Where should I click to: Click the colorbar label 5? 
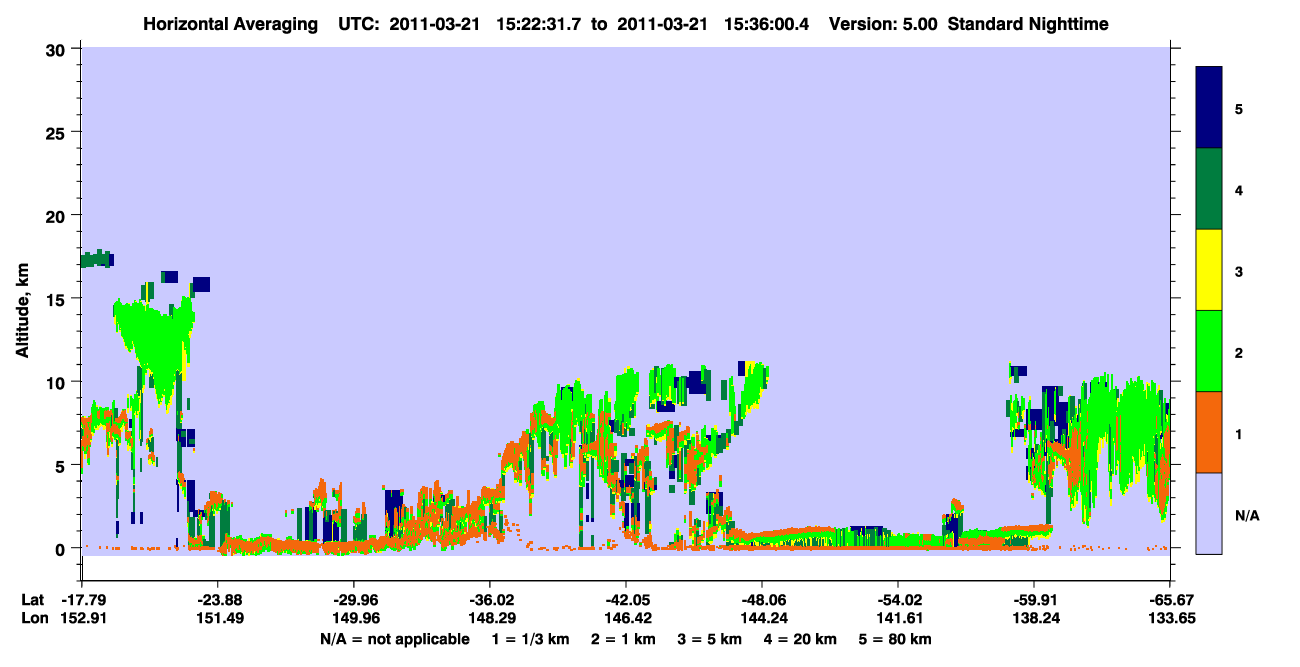tap(1239, 108)
